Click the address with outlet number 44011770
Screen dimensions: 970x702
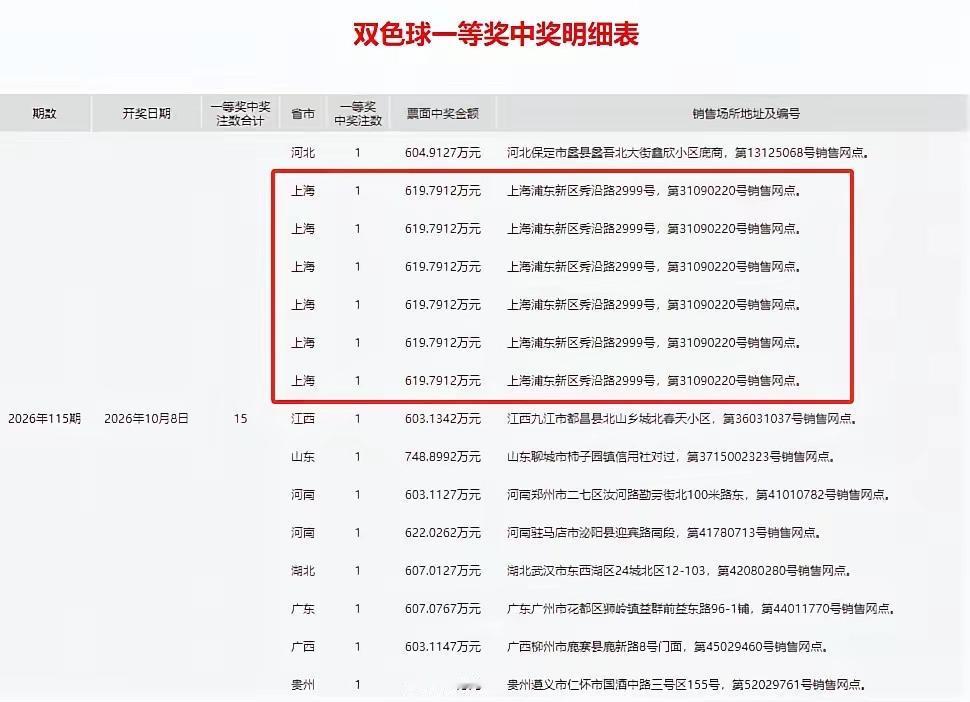701,609
